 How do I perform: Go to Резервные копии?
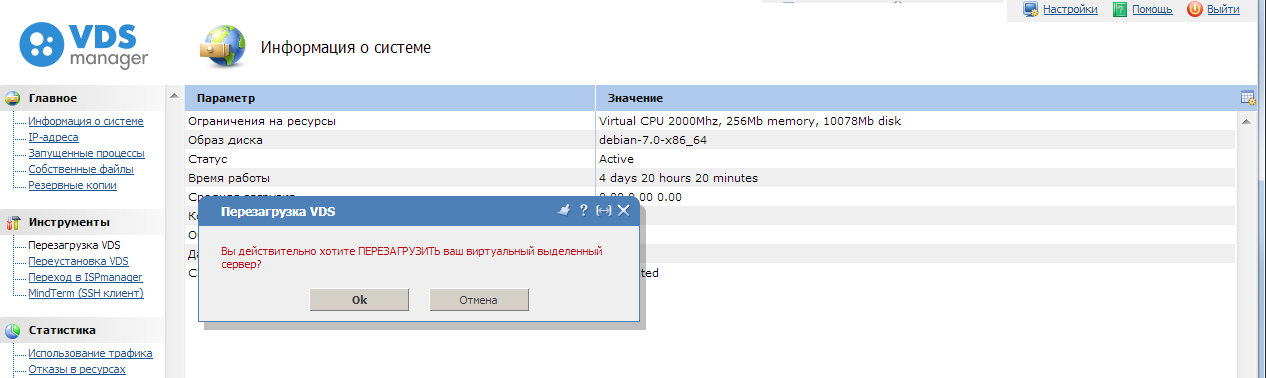[72, 185]
